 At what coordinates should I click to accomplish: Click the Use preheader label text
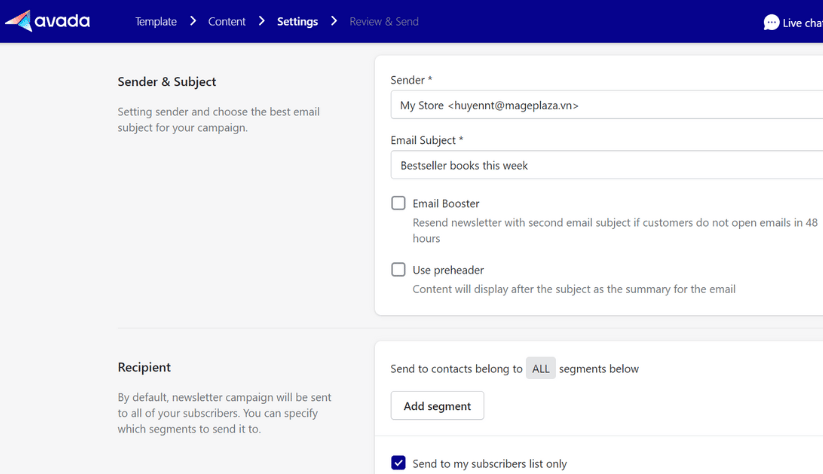tap(448, 270)
